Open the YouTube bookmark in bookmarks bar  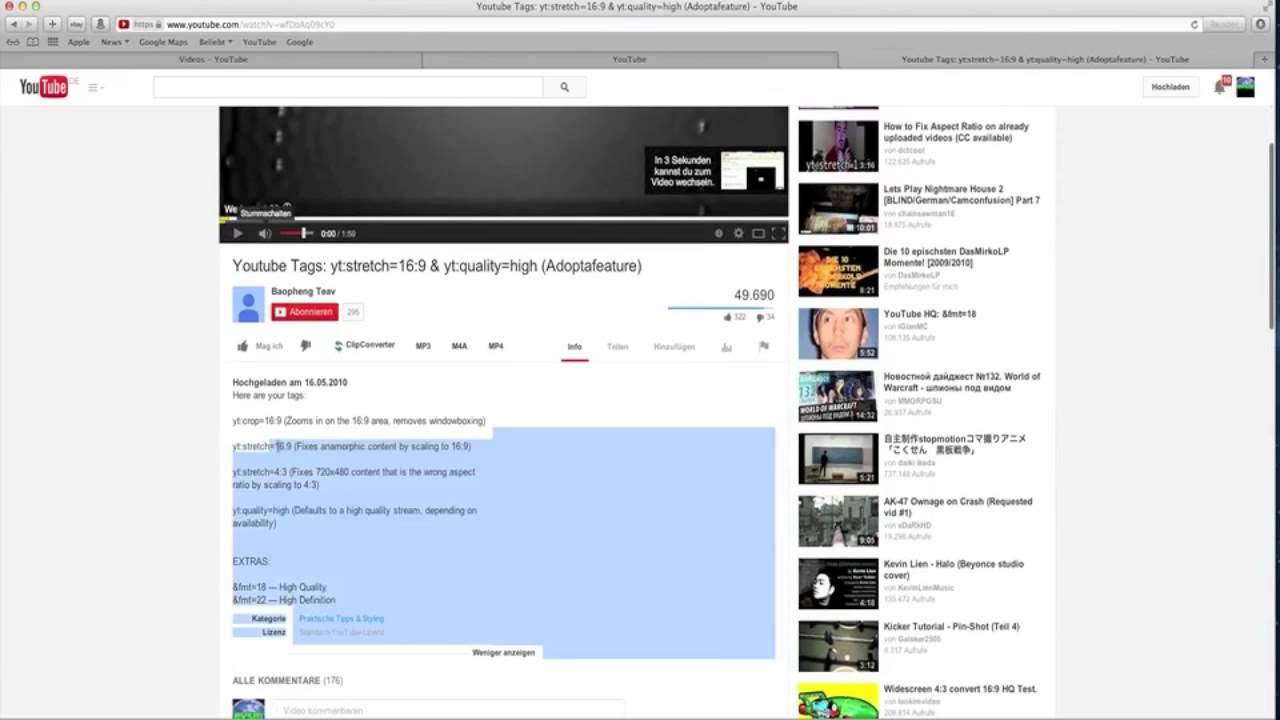259,42
